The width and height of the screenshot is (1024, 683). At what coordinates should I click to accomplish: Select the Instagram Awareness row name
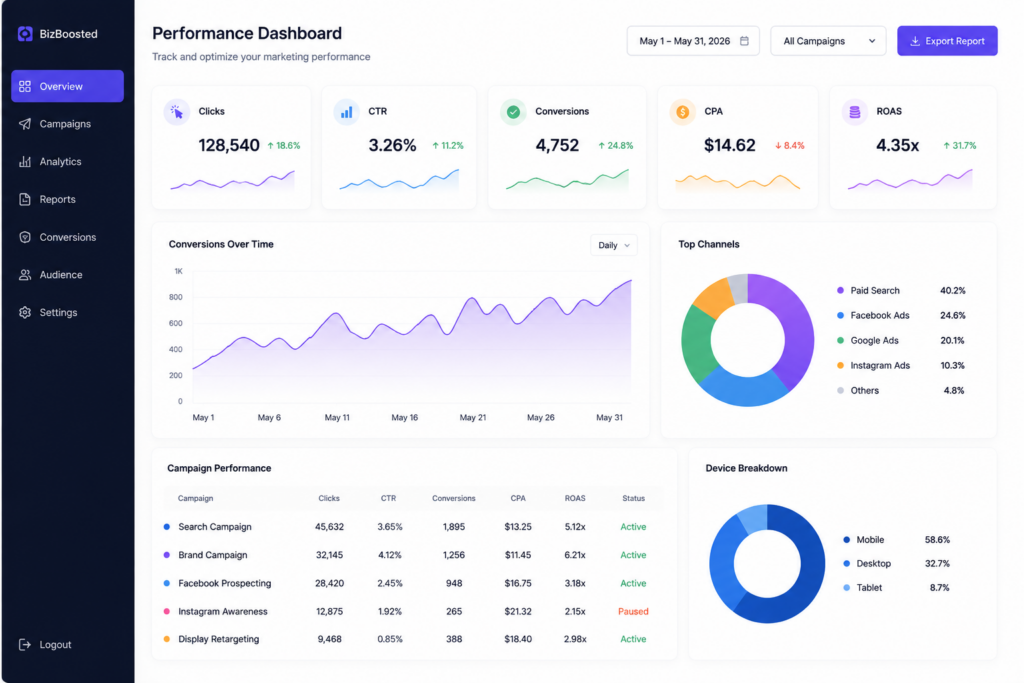tap(223, 612)
